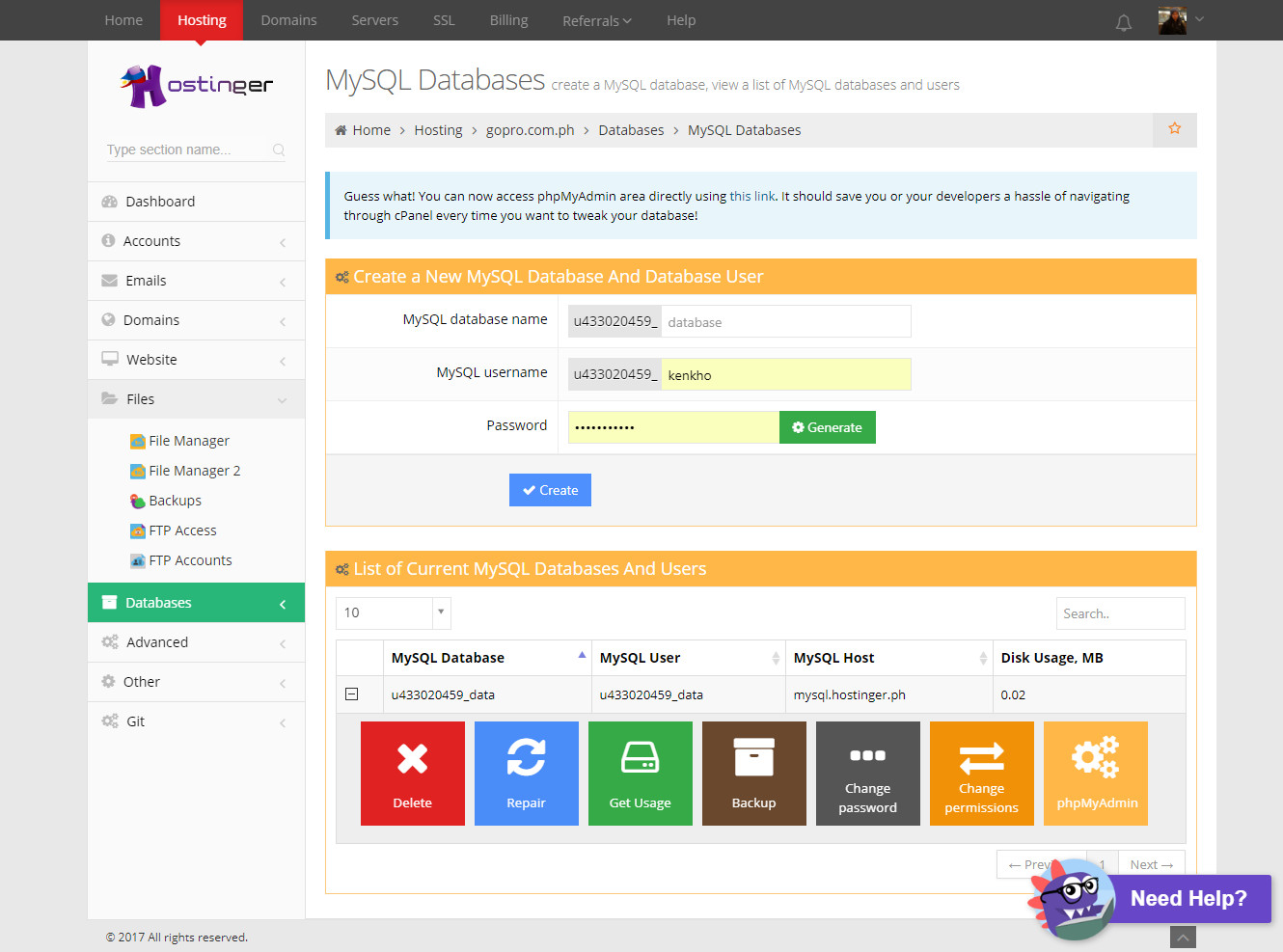Screen dimensions: 1283x952
Task: Open the Change password tile
Action: tap(868, 774)
